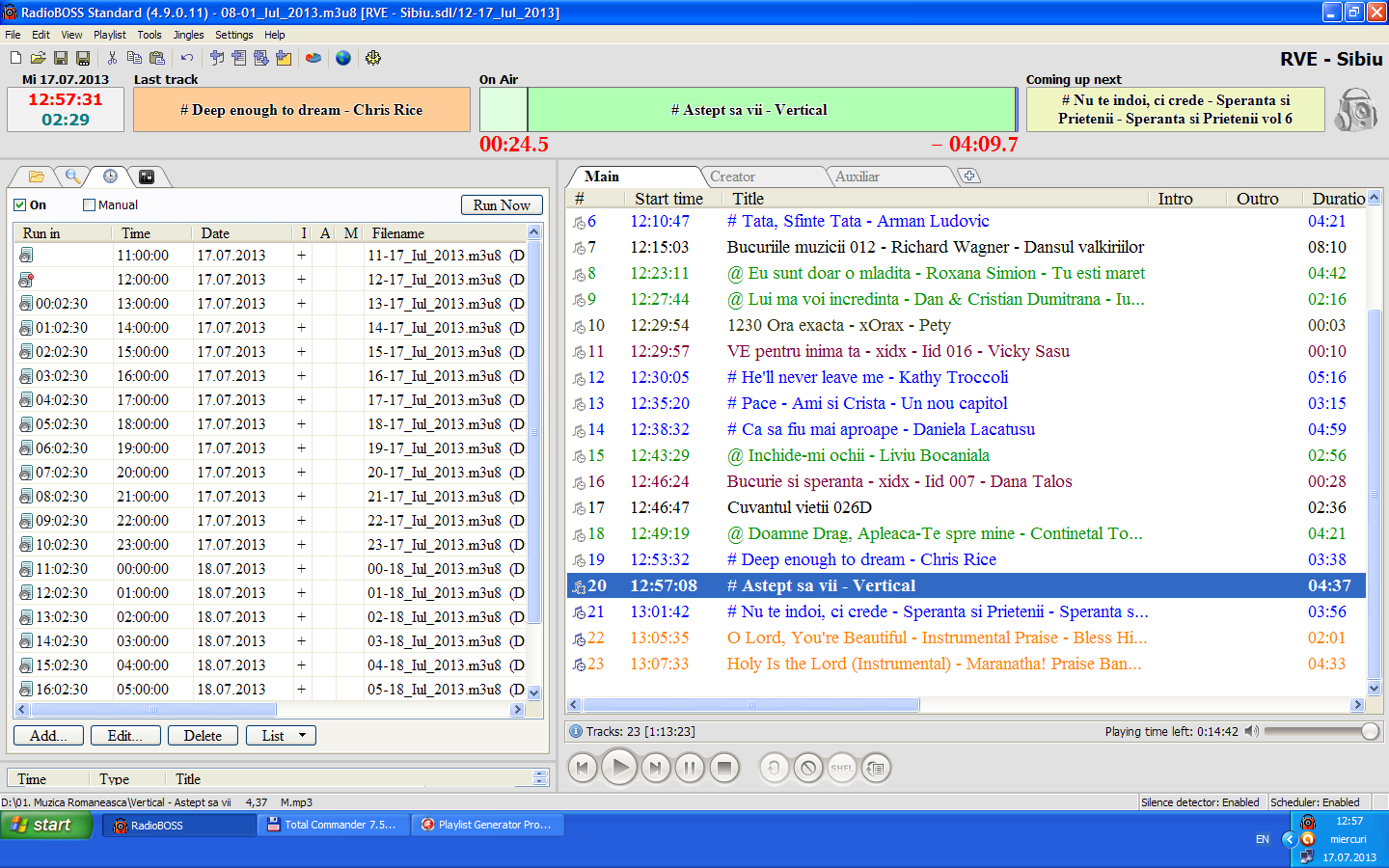Copy selected track using copy icon

134,59
